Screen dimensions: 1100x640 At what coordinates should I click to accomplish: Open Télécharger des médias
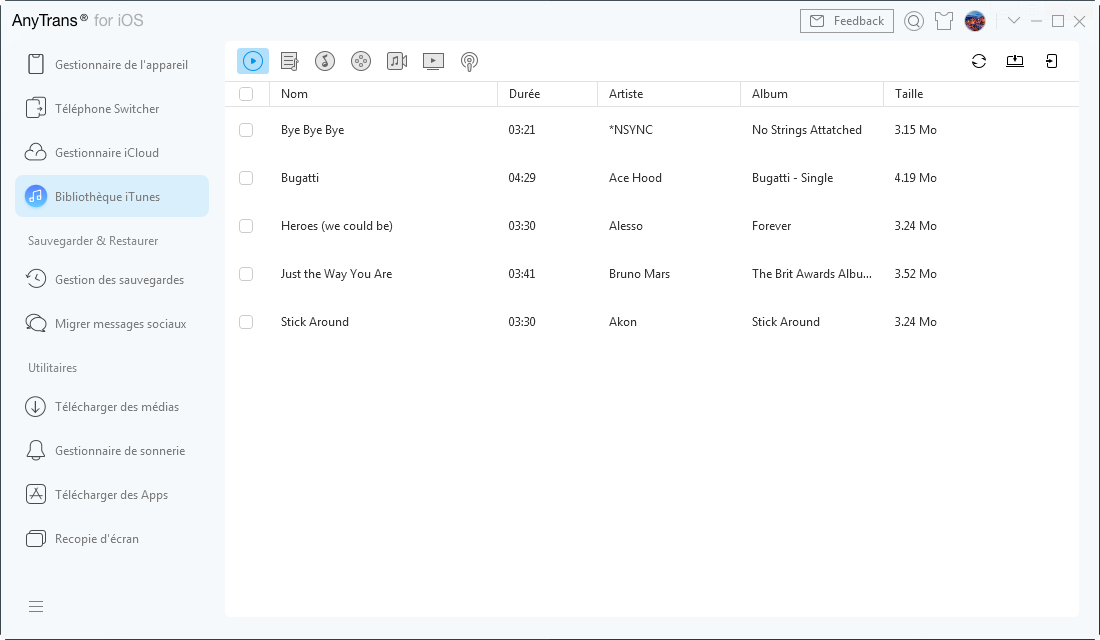(x=112, y=406)
